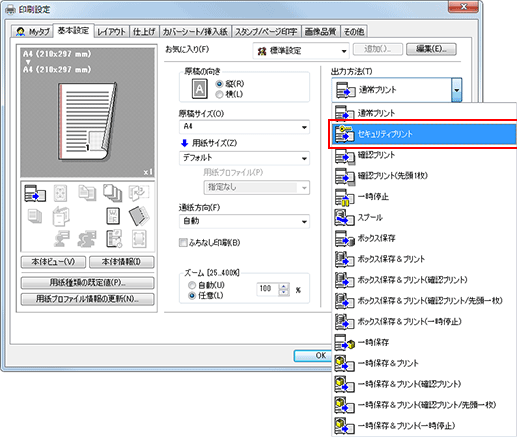Click the ボックス保存＆プリント icon
The width and height of the screenshot is (517, 437).
click(x=344, y=259)
